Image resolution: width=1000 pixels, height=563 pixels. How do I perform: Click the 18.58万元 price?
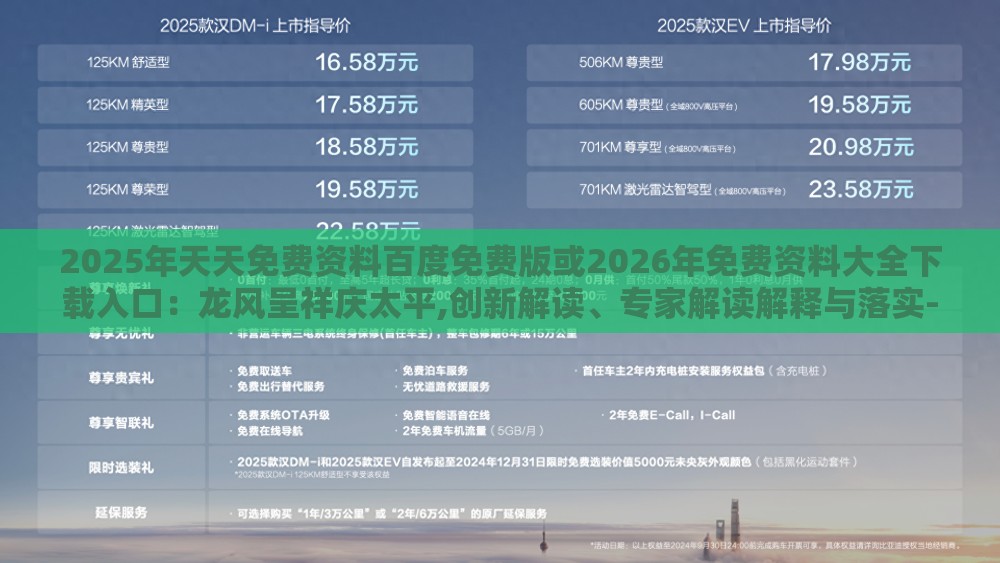click(x=367, y=147)
